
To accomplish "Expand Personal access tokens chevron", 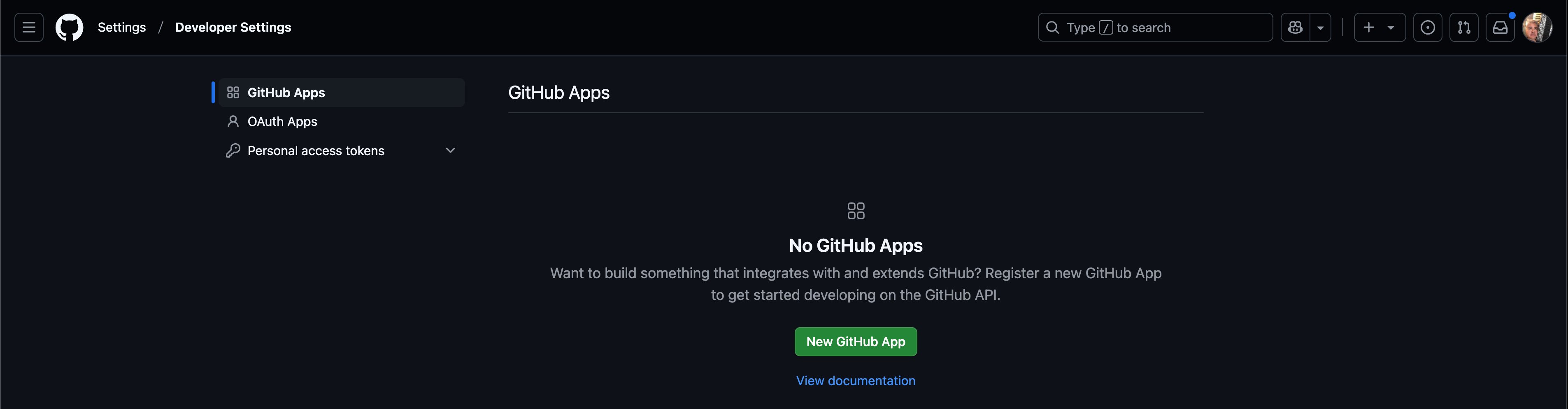I will click(450, 150).
